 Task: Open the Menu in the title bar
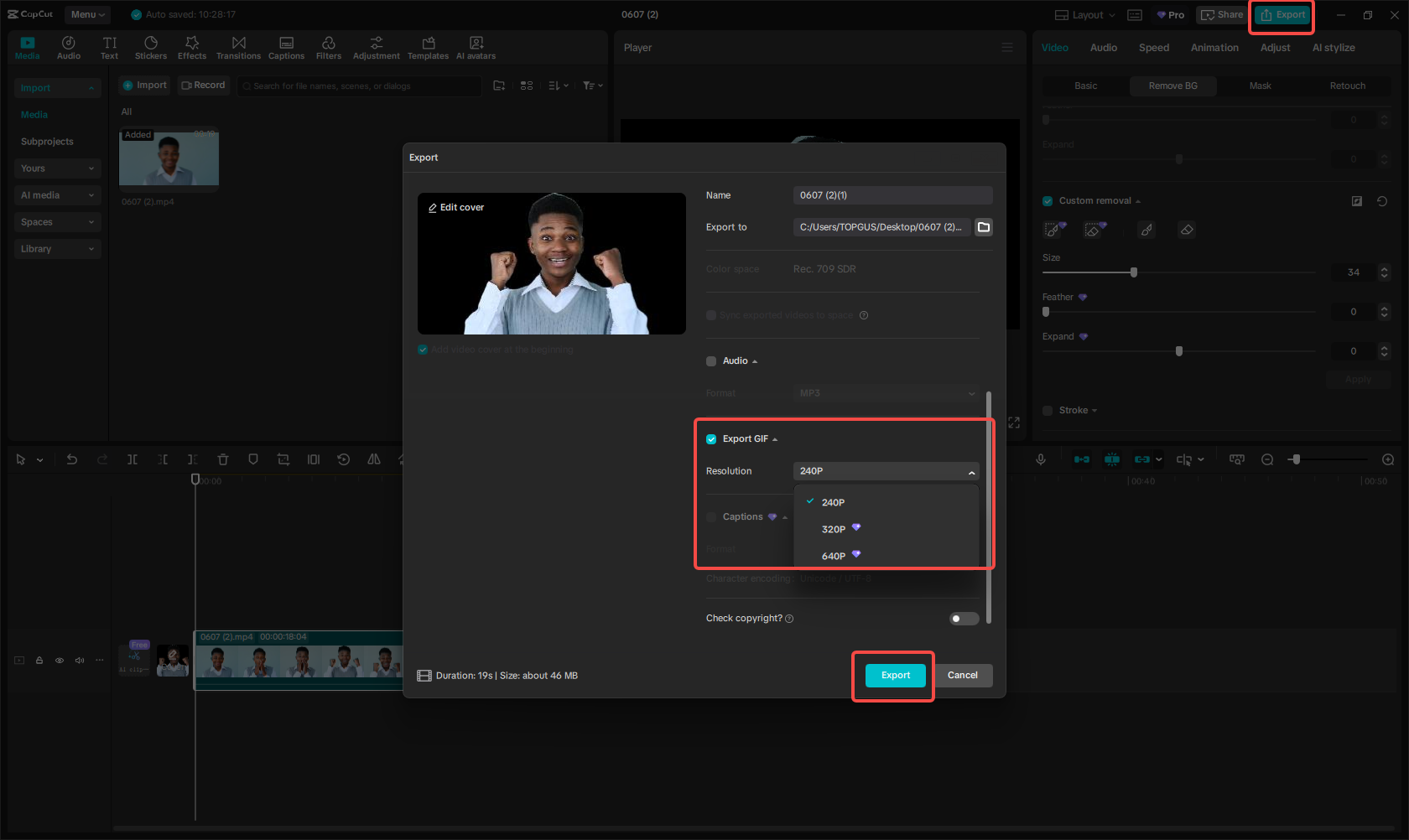point(87,14)
